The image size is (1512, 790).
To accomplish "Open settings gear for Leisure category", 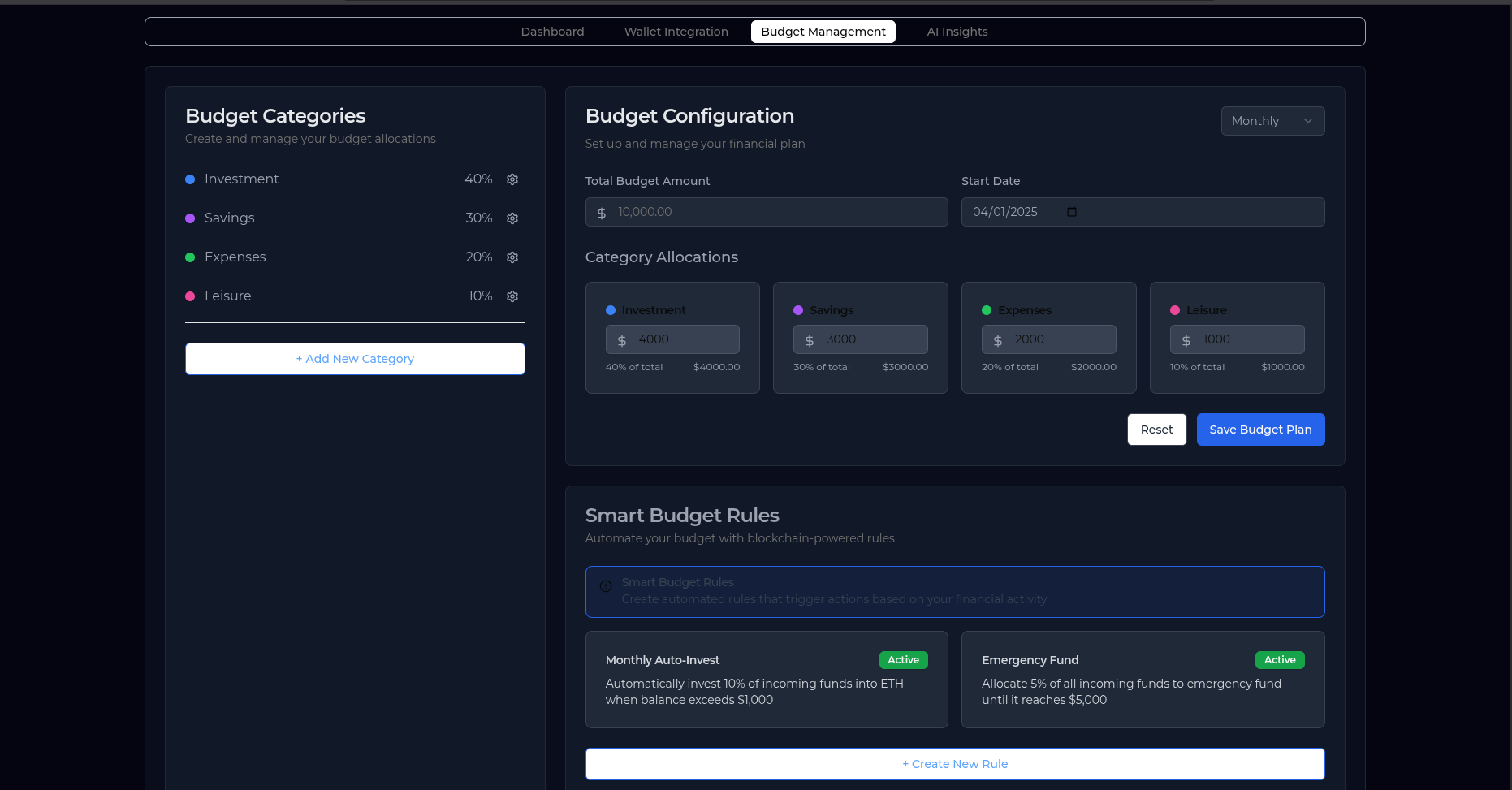I will (x=512, y=296).
